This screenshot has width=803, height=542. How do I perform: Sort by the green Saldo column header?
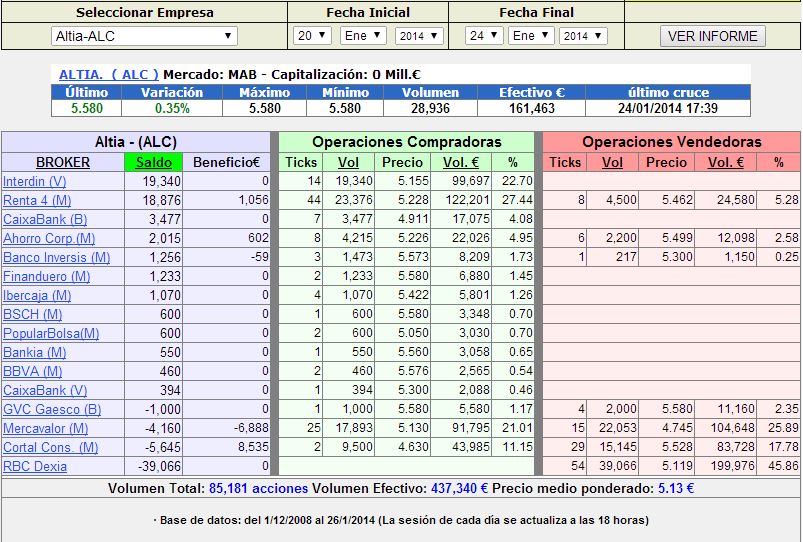click(x=153, y=162)
